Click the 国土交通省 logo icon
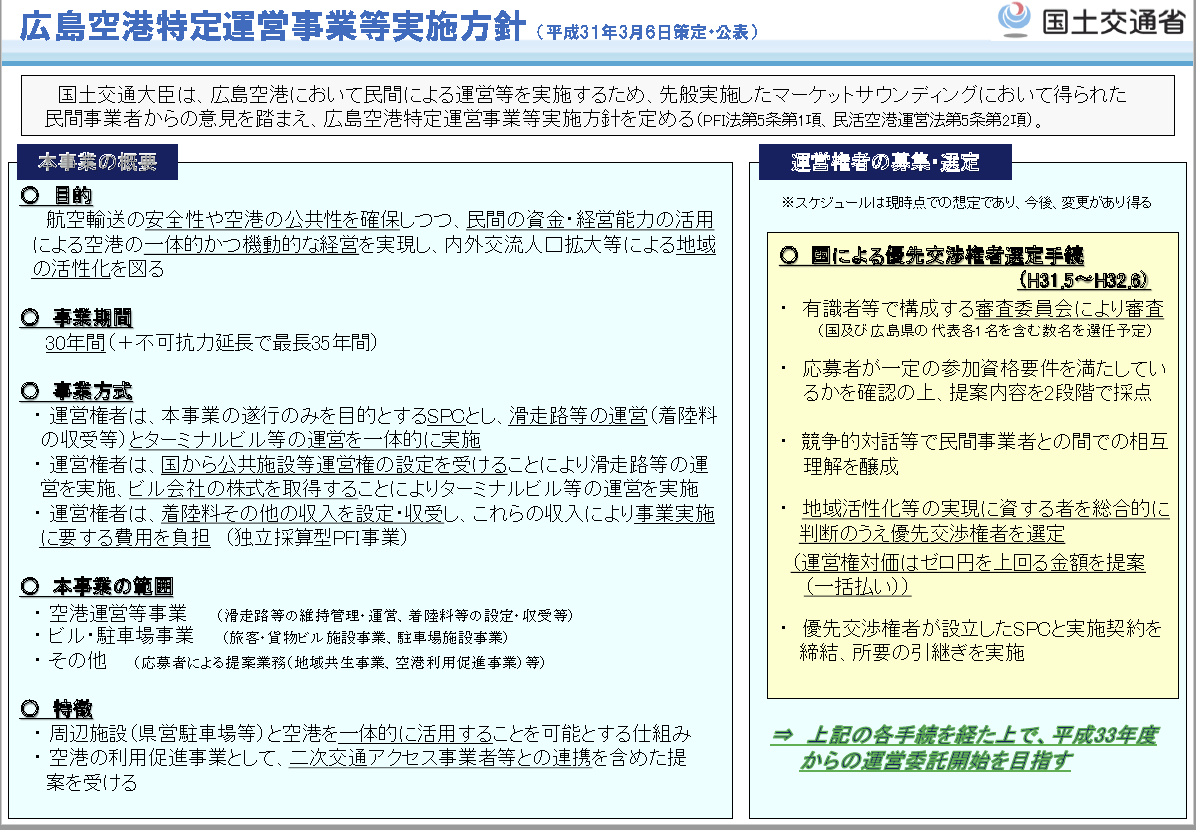The height and width of the screenshot is (830, 1196). click(x=1014, y=20)
